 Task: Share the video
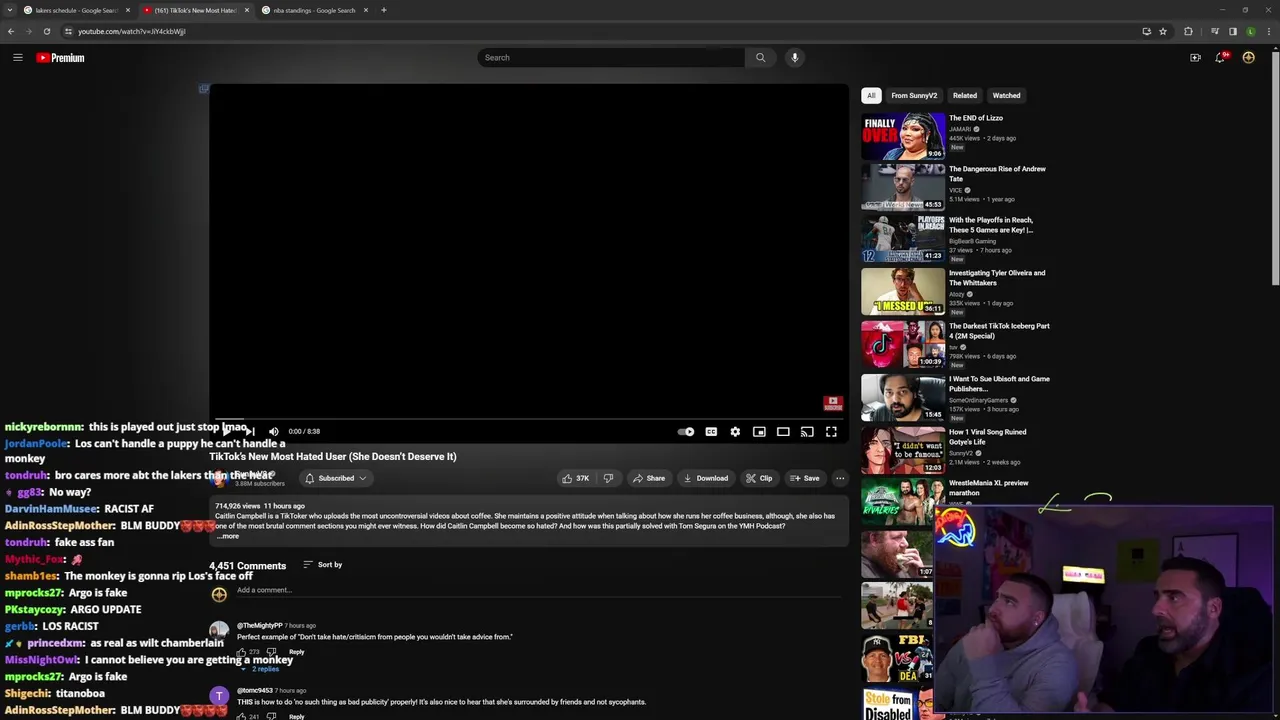pos(648,479)
